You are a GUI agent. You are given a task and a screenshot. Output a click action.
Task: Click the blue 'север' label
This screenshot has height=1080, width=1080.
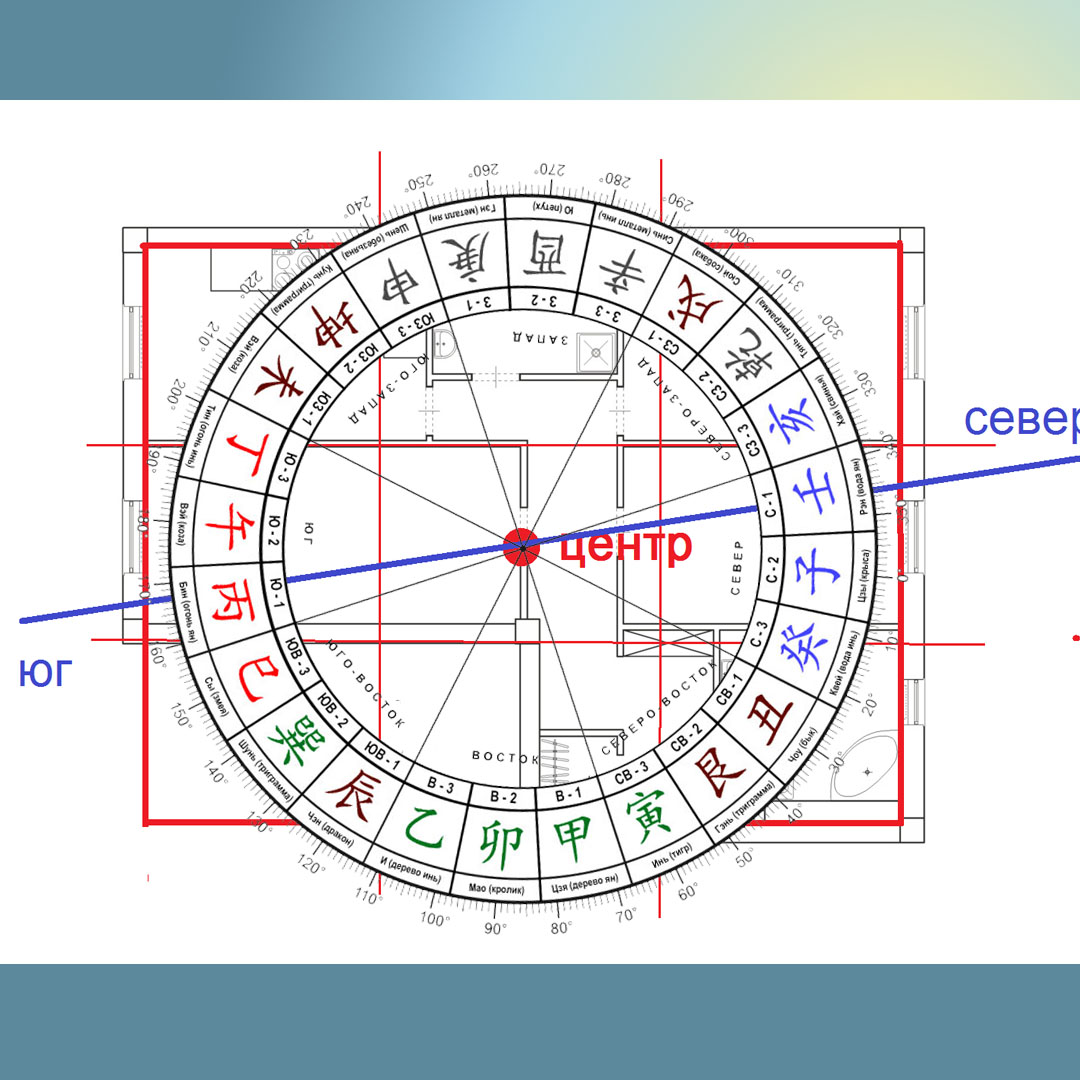[1020, 420]
